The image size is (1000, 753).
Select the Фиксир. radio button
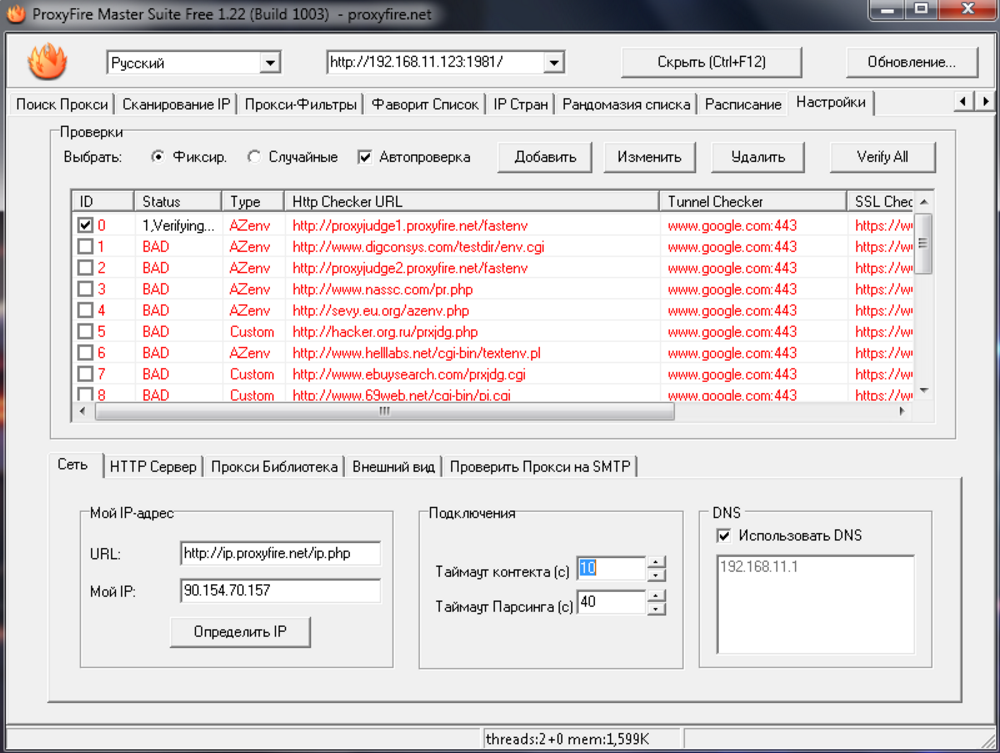(158, 157)
